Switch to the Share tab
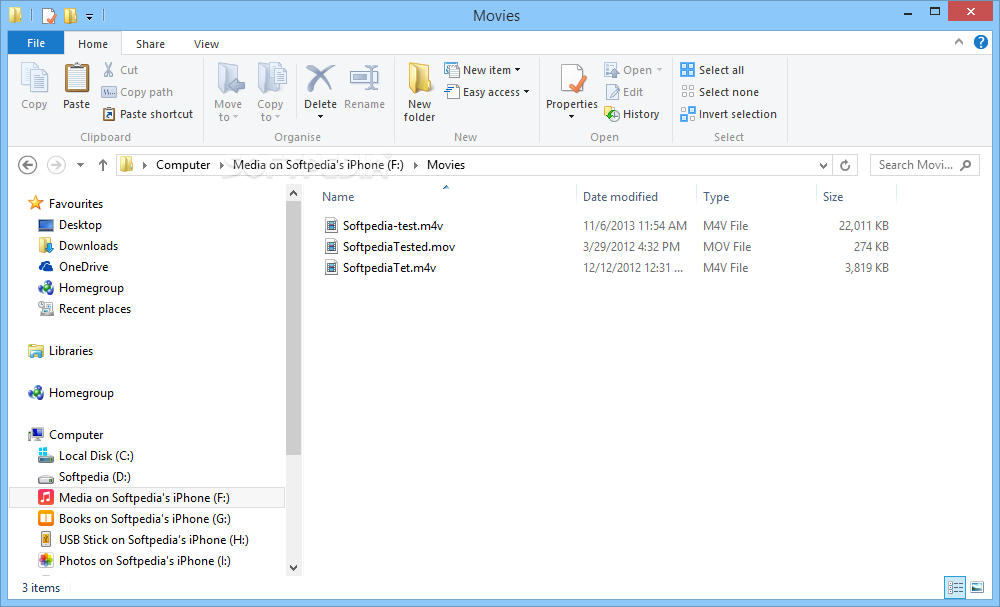The width and height of the screenshot is (1000, 607). [150, 44]
